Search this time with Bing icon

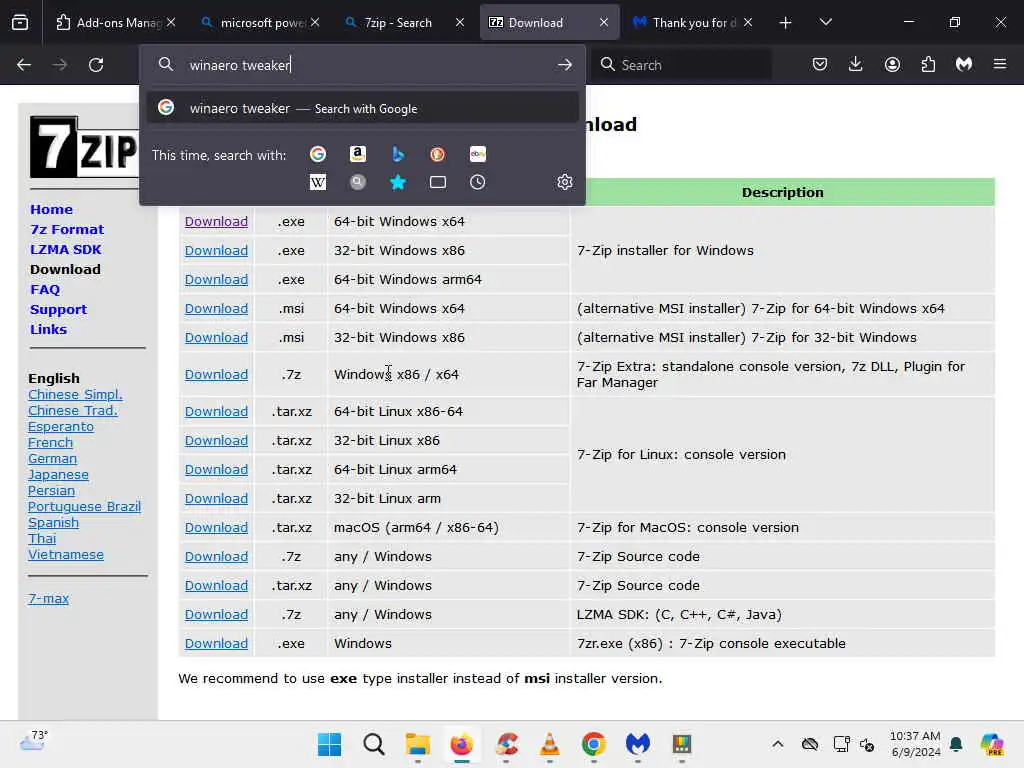coord(398,154)
